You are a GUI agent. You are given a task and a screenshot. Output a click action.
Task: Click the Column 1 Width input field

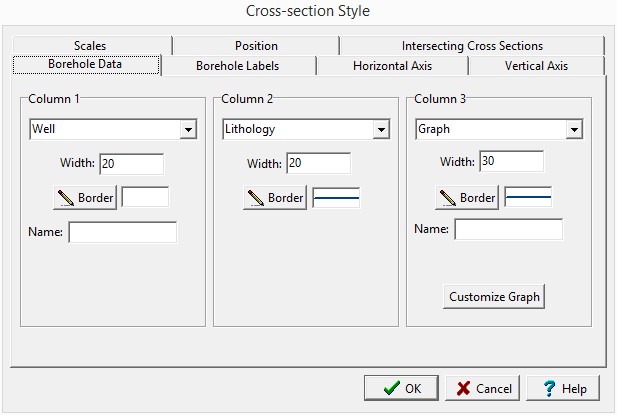pos(130,164)
